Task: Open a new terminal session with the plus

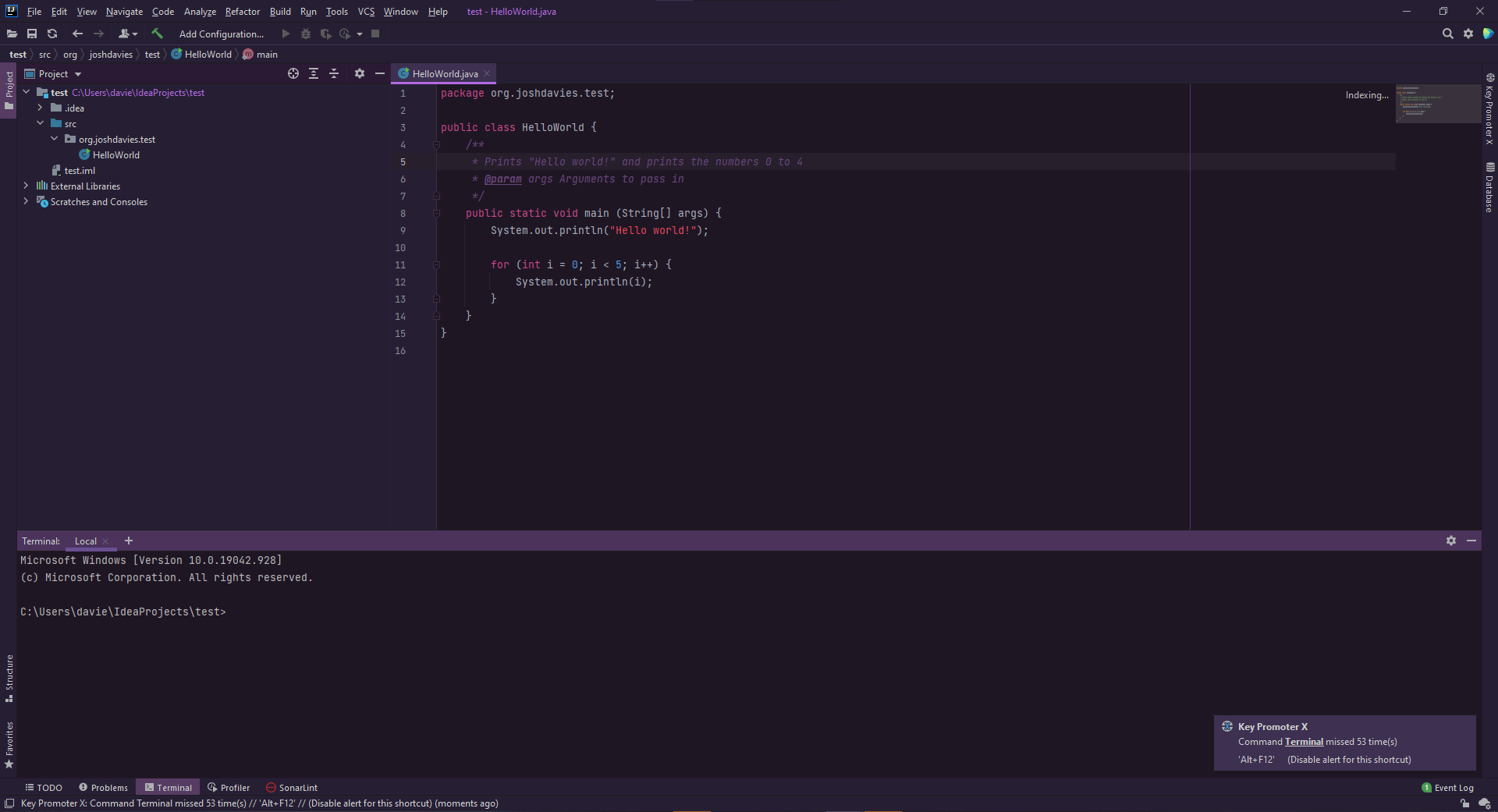Action: (129, 541)
